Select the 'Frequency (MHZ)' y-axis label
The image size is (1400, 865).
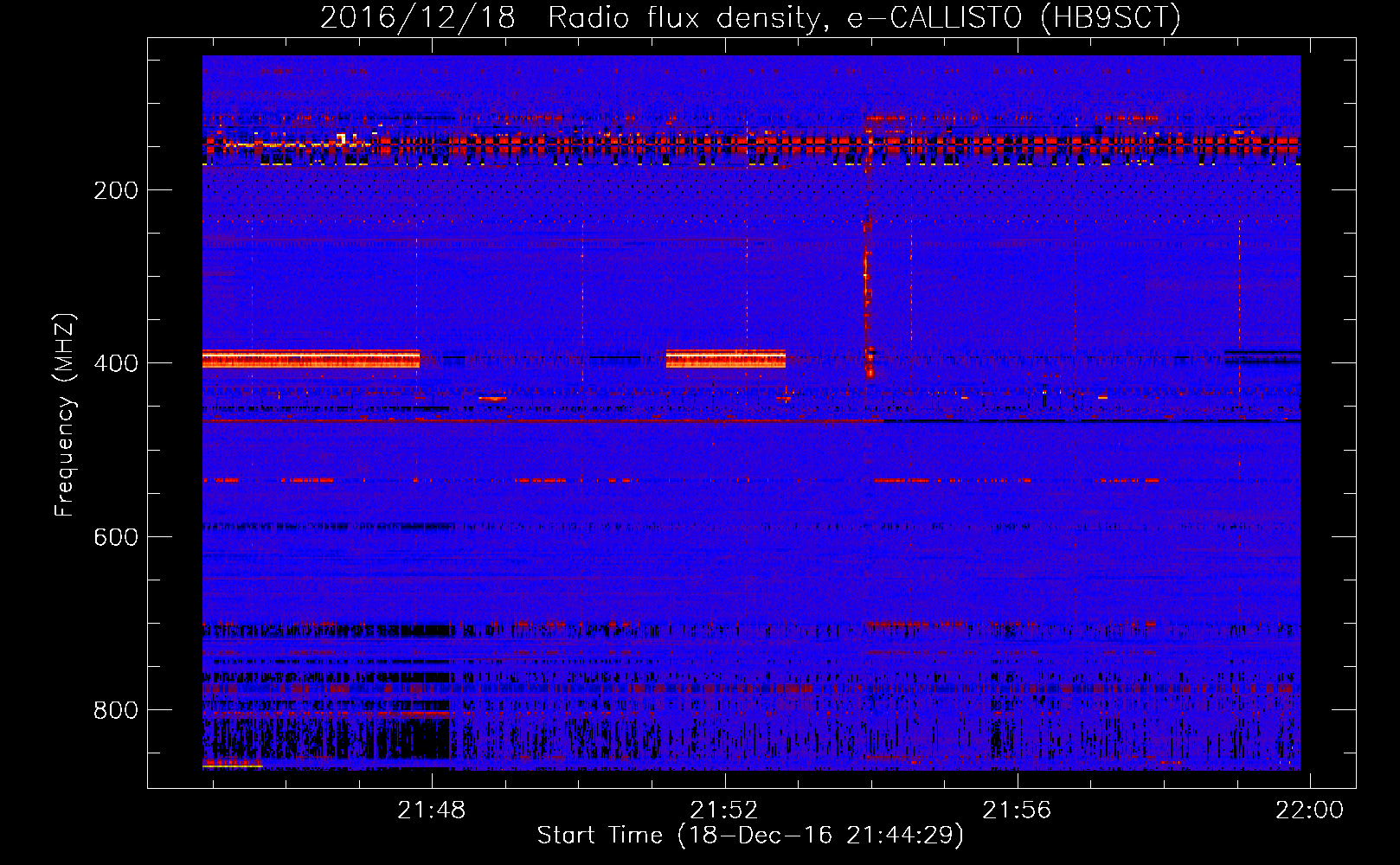tap(65, 415)
